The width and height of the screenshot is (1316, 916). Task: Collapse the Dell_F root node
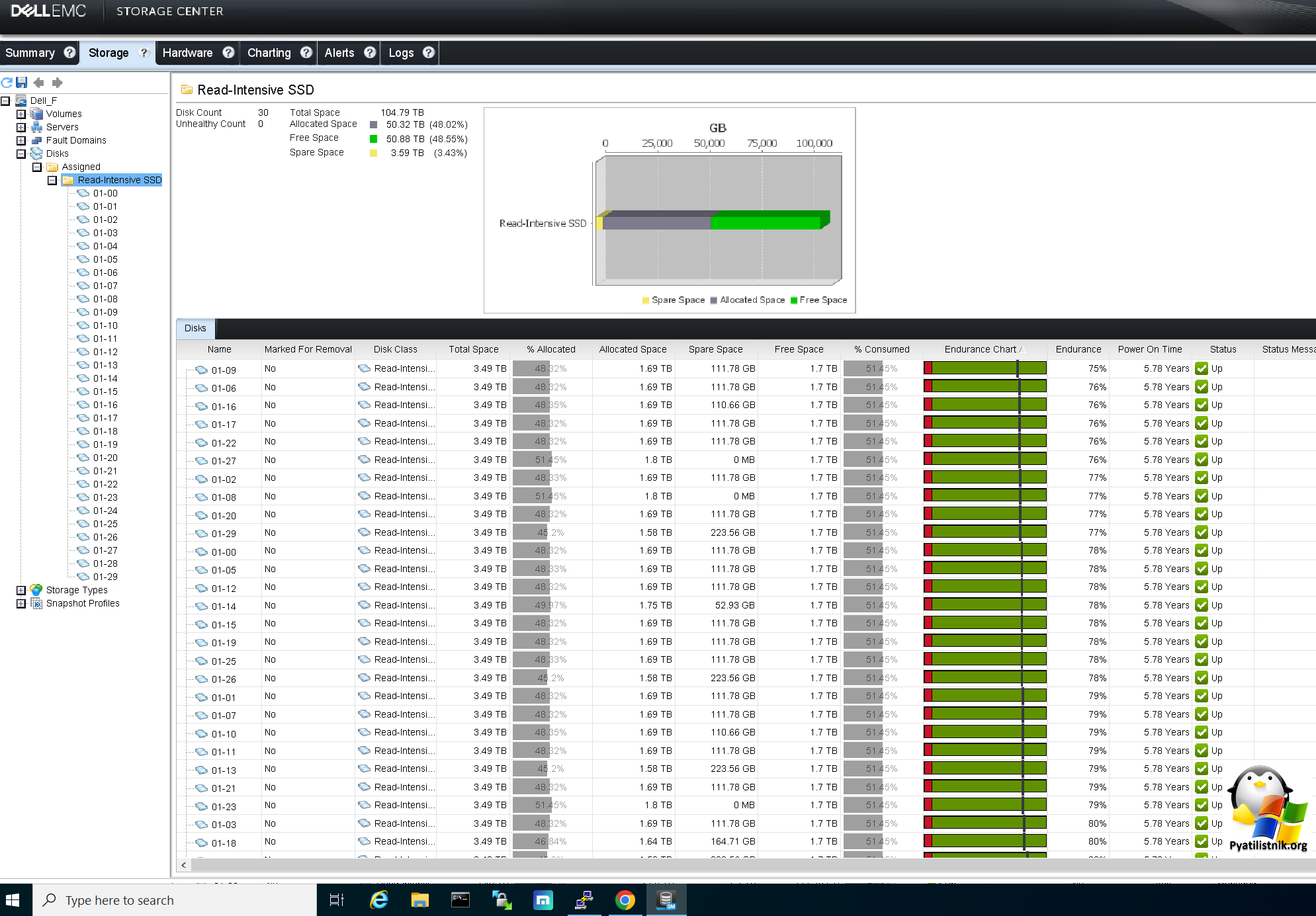5,101
